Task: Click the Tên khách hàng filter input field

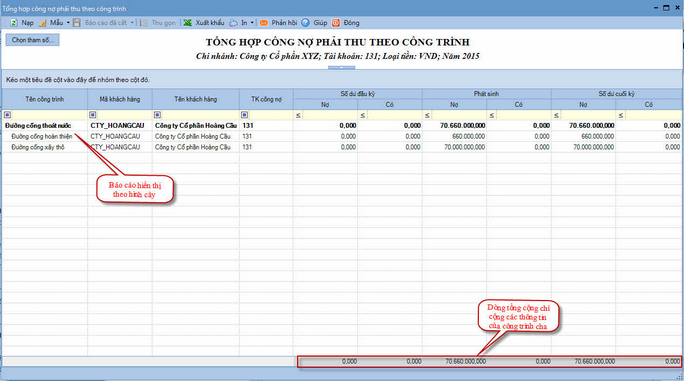Action: 200,115
